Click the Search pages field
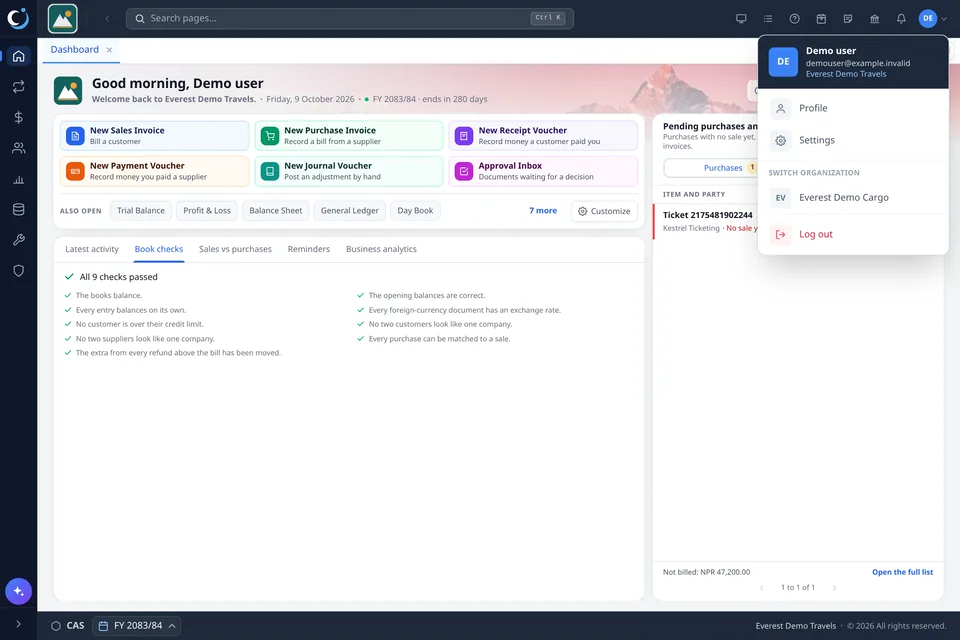The height and width of the screenshot is (640, 960). (350, 18)
